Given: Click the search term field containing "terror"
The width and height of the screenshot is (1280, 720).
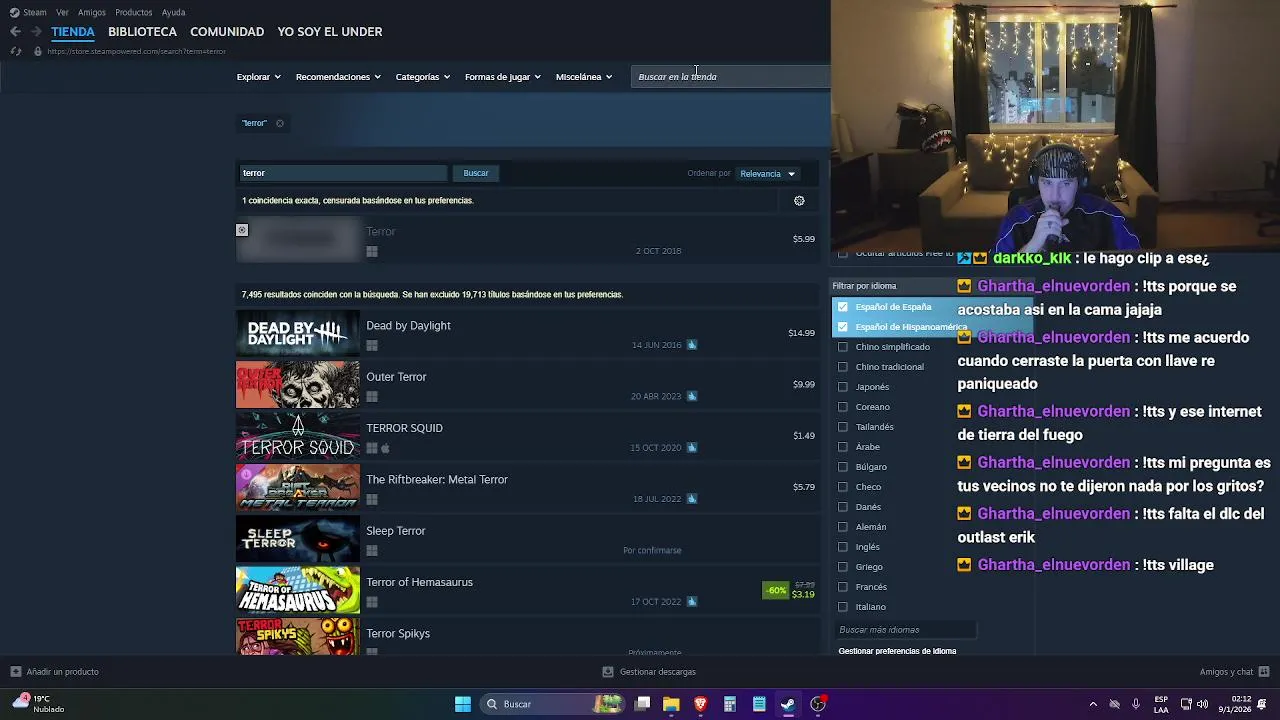Looking at the screenshot, I should click(342, 173).
